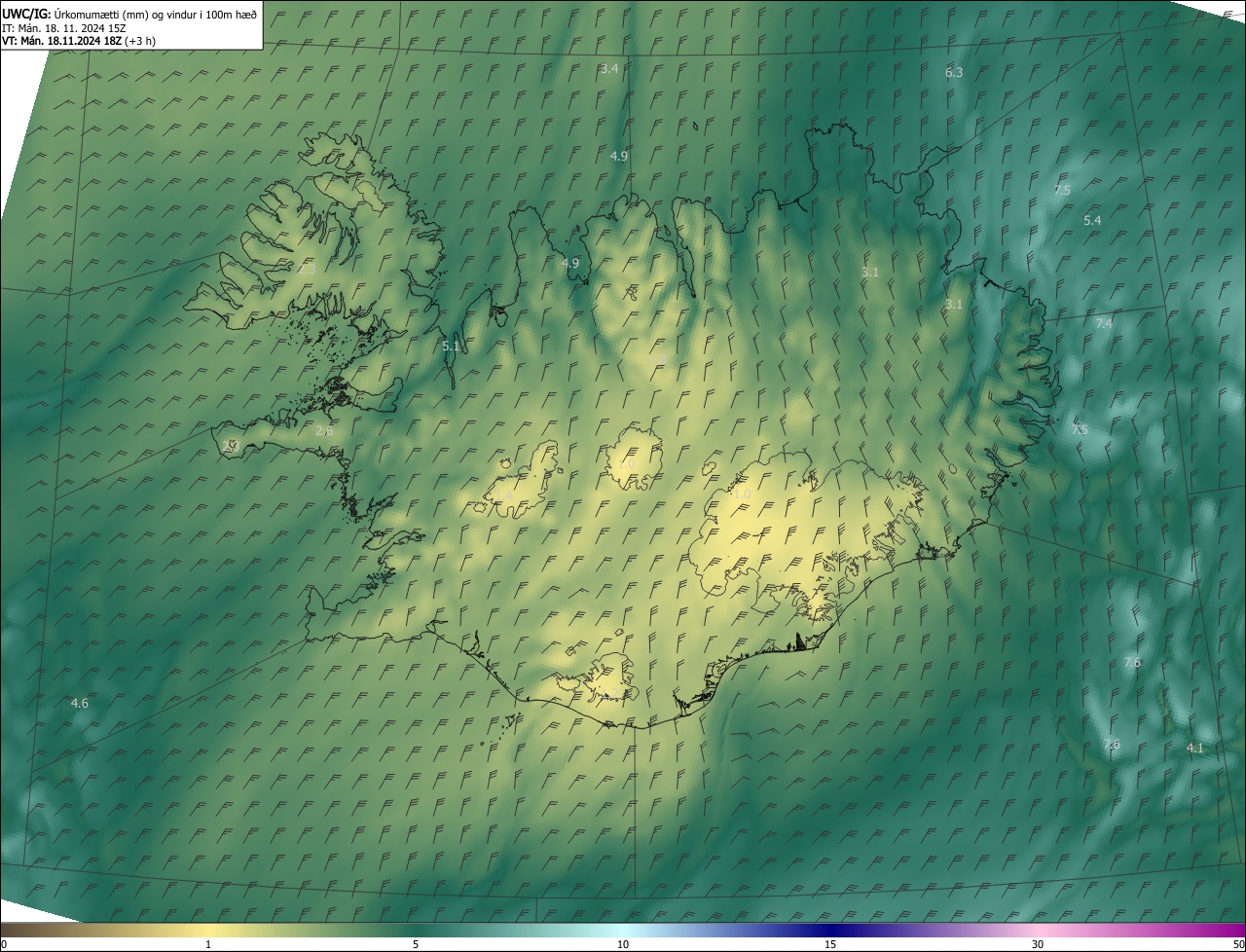
Task: Click the 'VT: Mán. 18.11.2024 18Z (+3 h)' line
Action: 79,41
